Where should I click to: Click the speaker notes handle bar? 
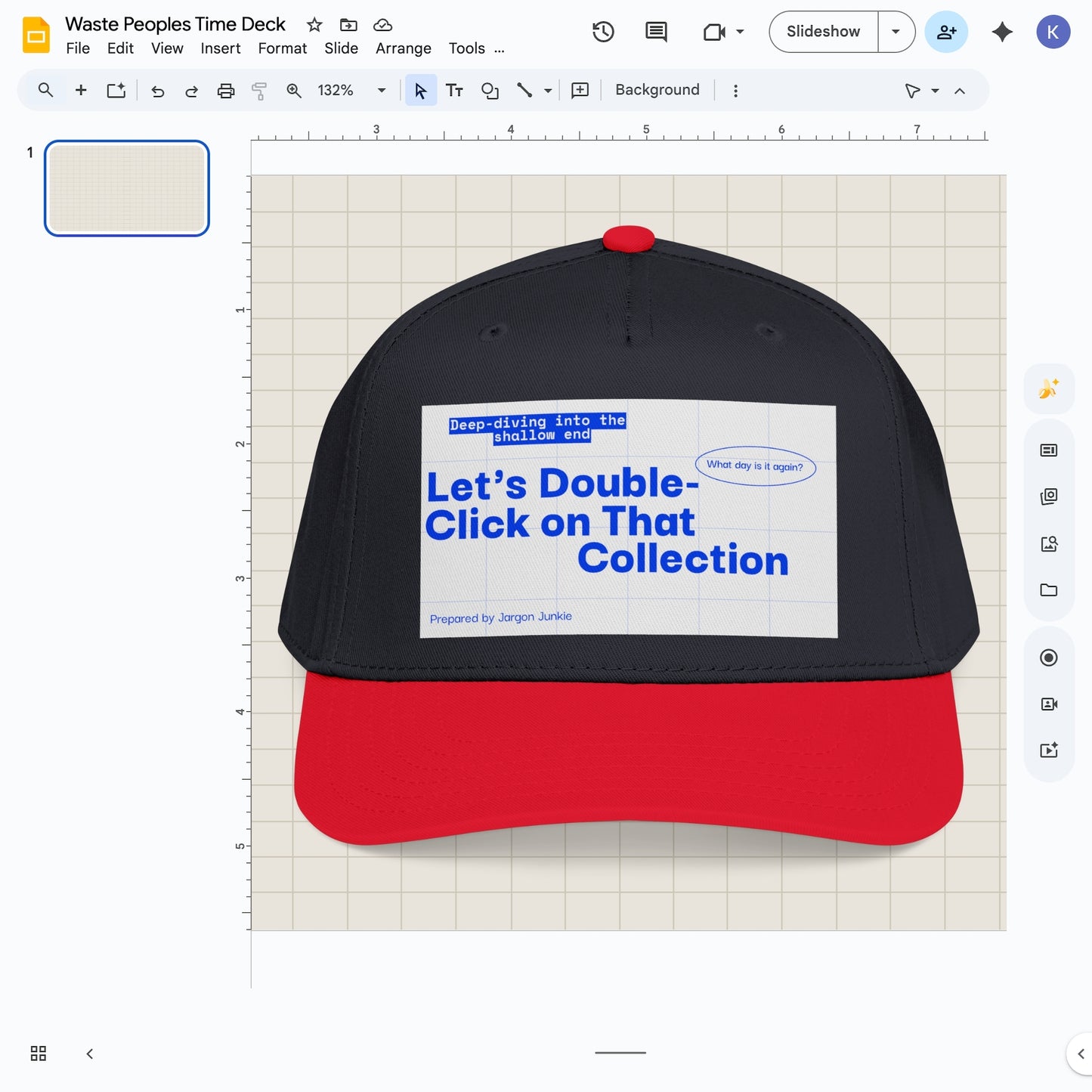point(620,1052)
